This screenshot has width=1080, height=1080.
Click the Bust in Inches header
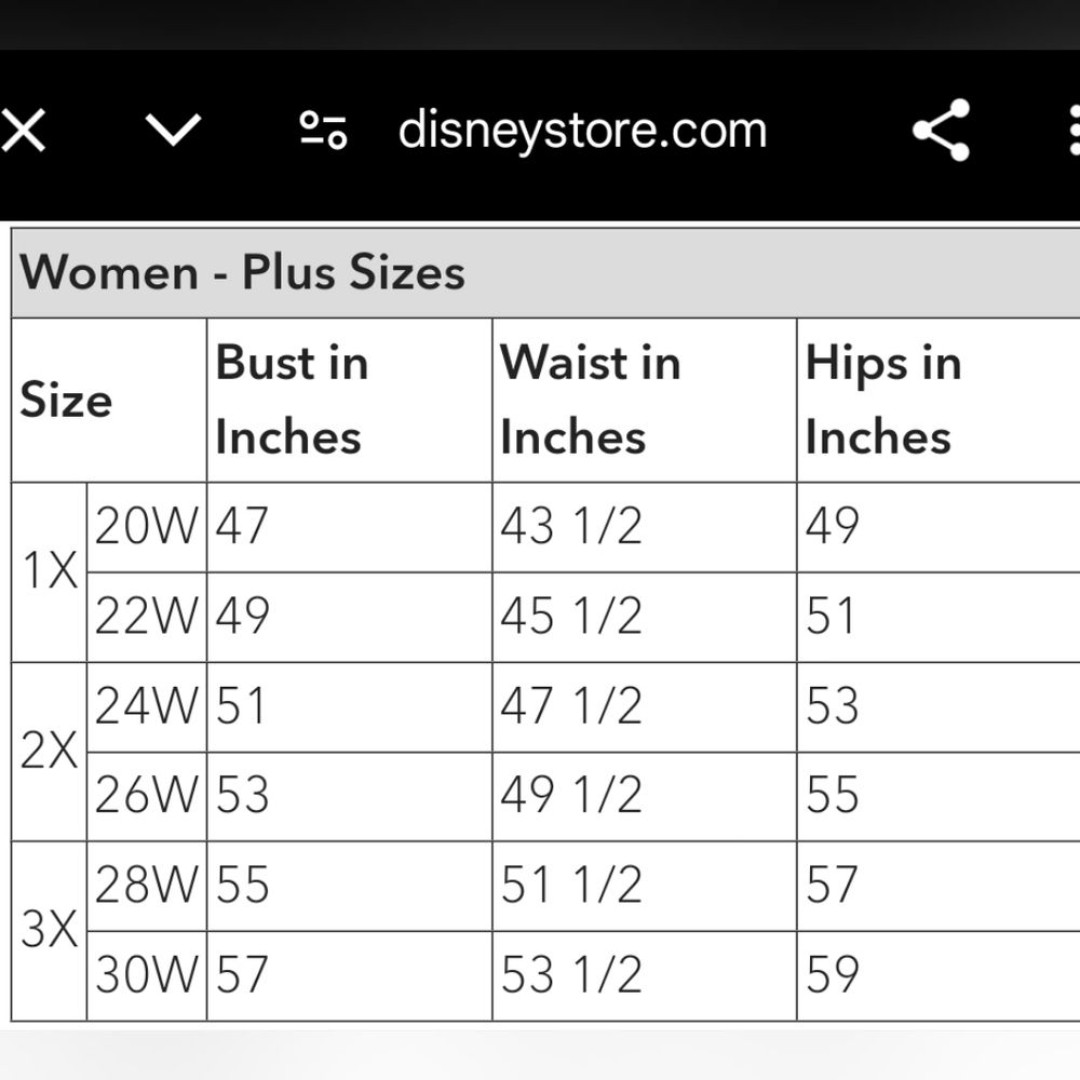click(x=292, y=400)
